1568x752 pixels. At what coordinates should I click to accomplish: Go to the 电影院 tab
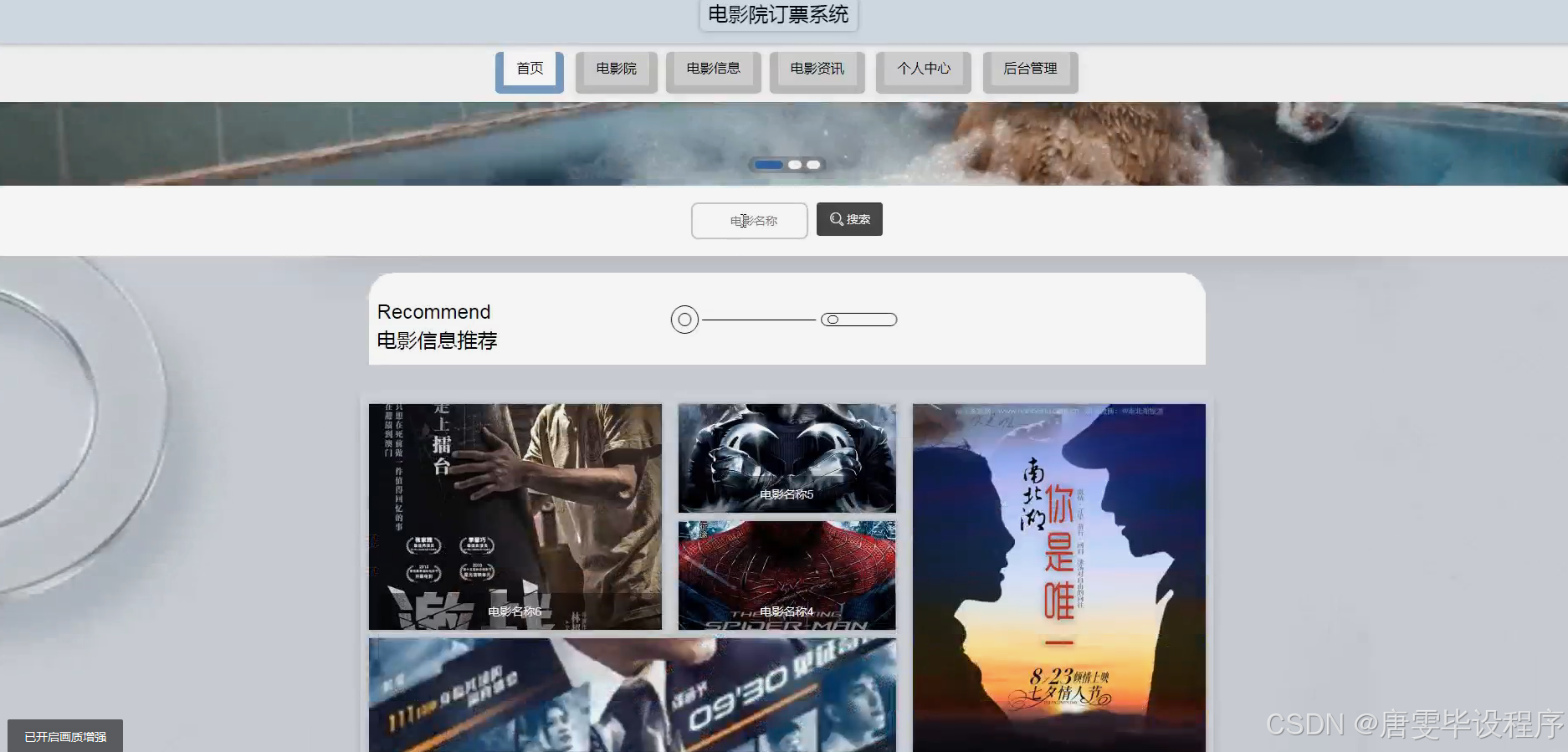617,72
